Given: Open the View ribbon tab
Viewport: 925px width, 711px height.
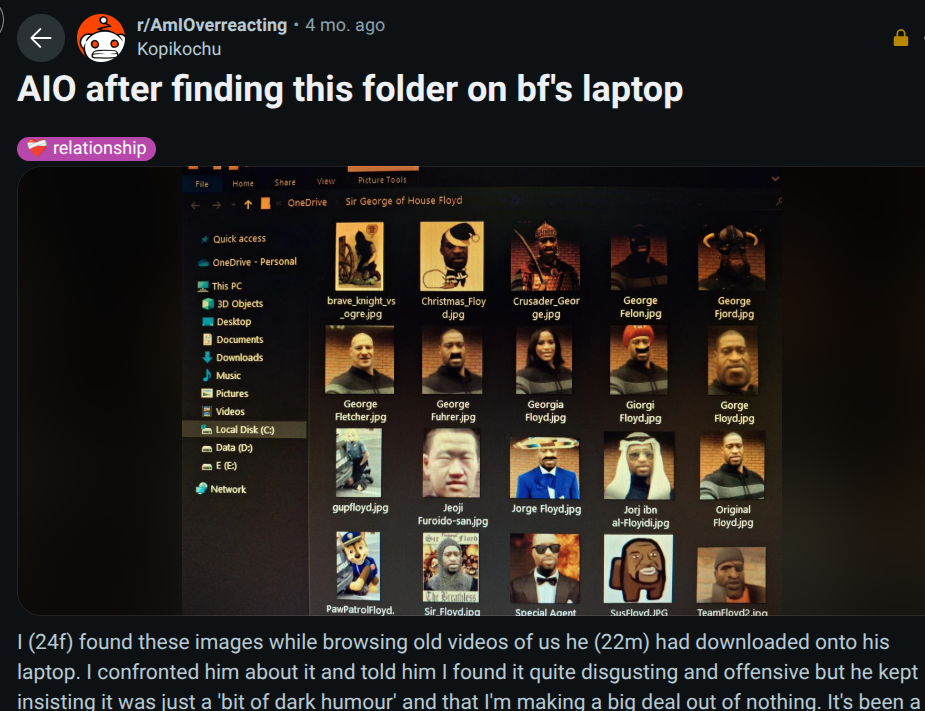Looking at the screenshot, I should (x=326, y=181).
